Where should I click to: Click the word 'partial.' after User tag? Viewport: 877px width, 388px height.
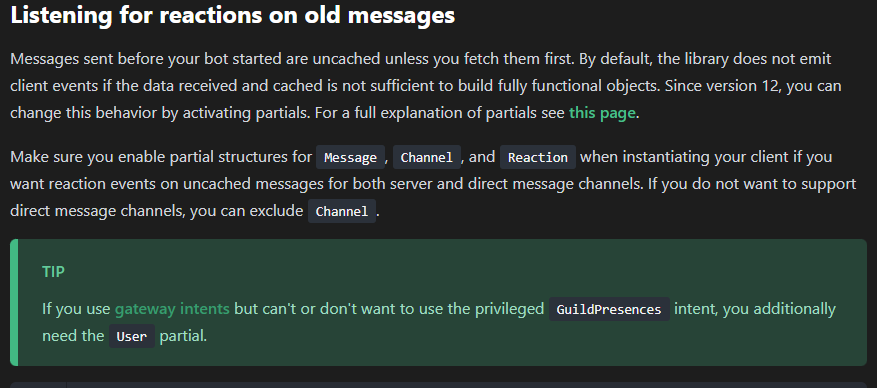(x=183, y=336)
